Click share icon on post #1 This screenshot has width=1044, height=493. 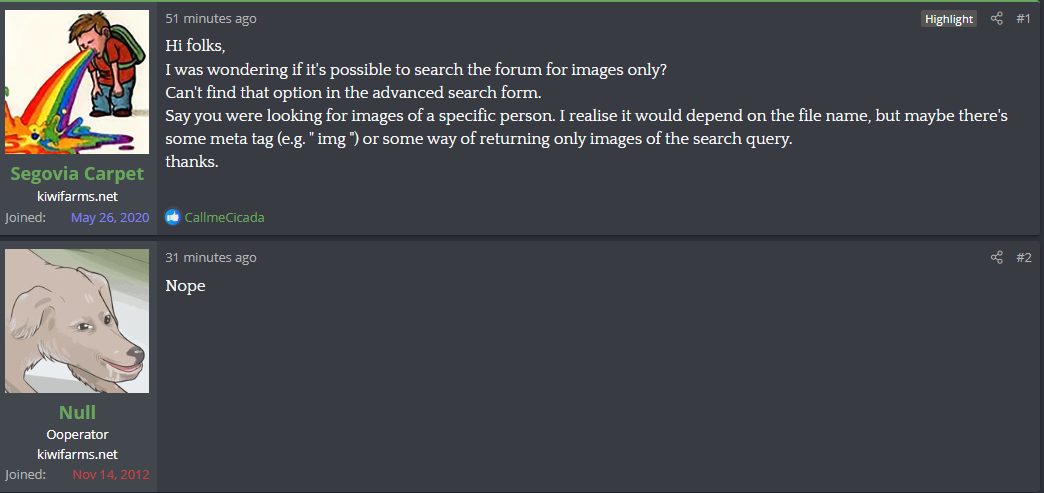(x=997, y=19)
